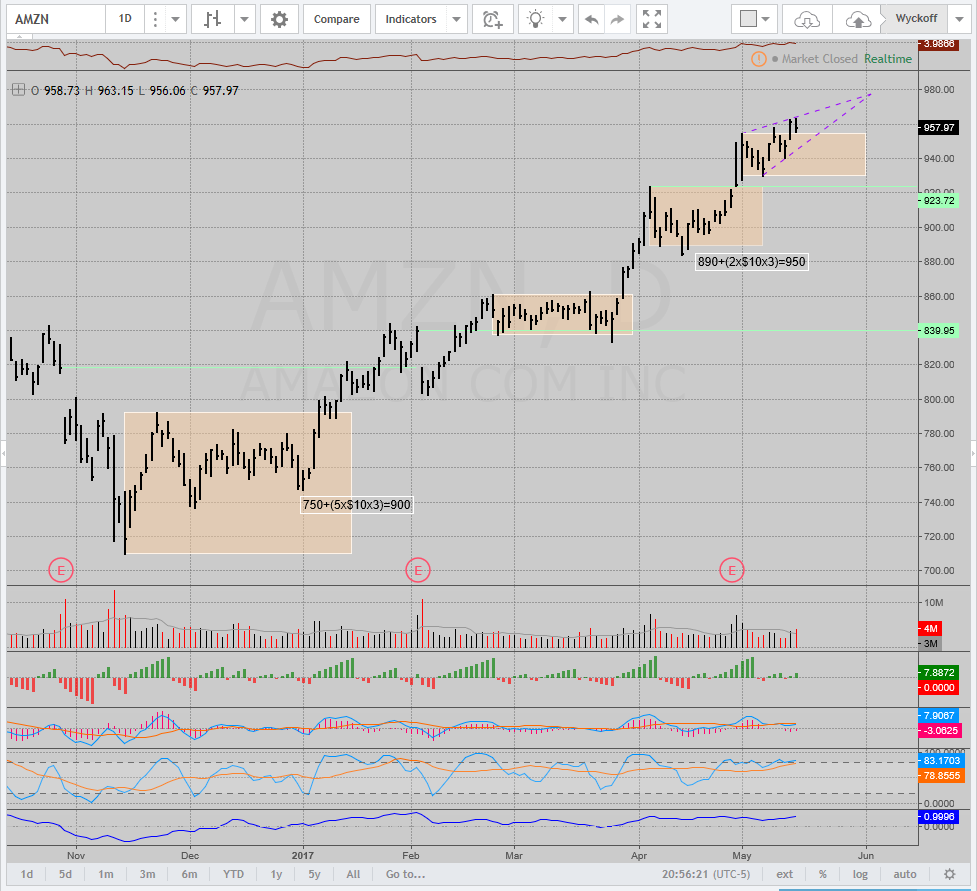Open the chart style dropdown arrow

[x=243, y=19]
